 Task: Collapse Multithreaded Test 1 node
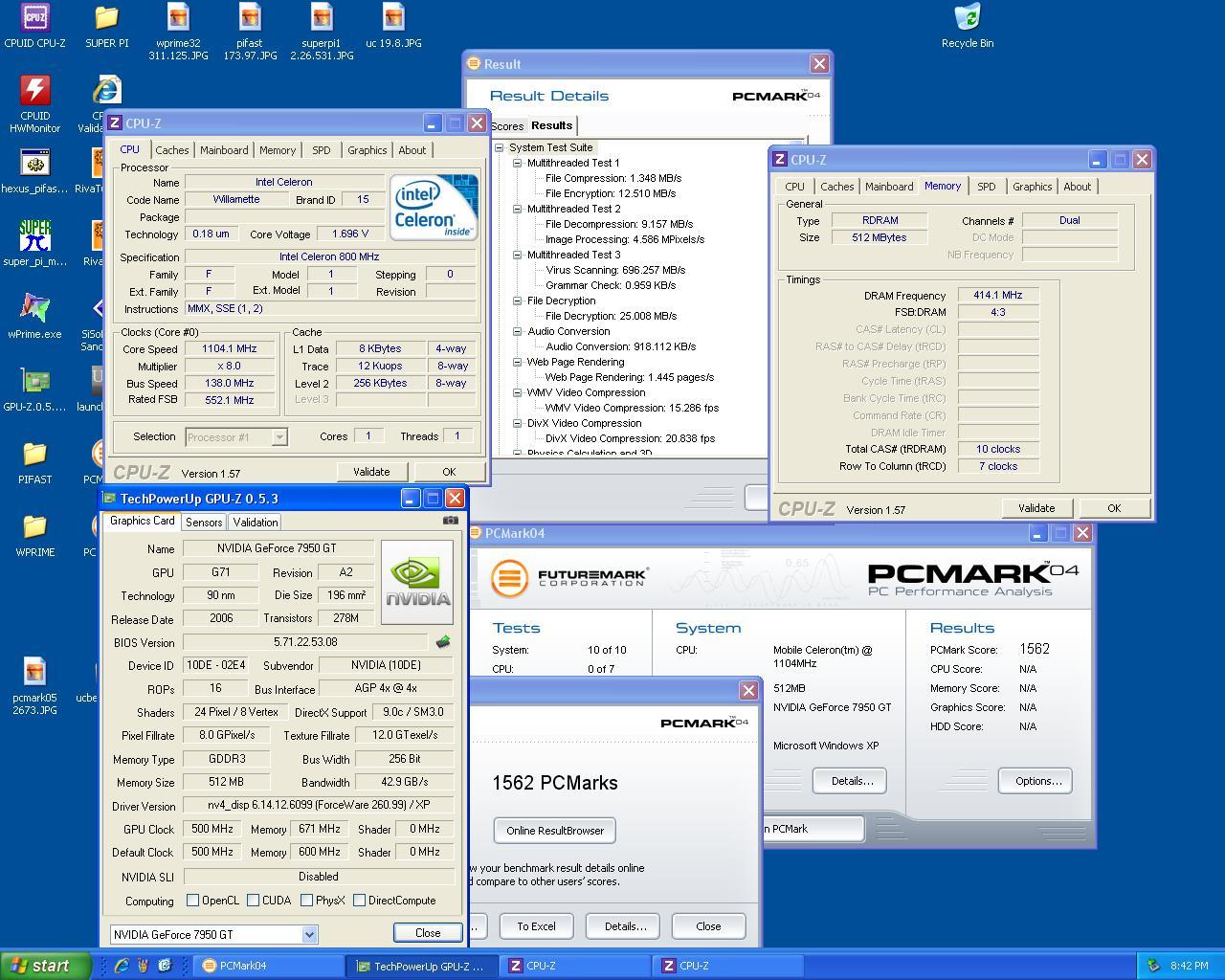click(518, 163)
